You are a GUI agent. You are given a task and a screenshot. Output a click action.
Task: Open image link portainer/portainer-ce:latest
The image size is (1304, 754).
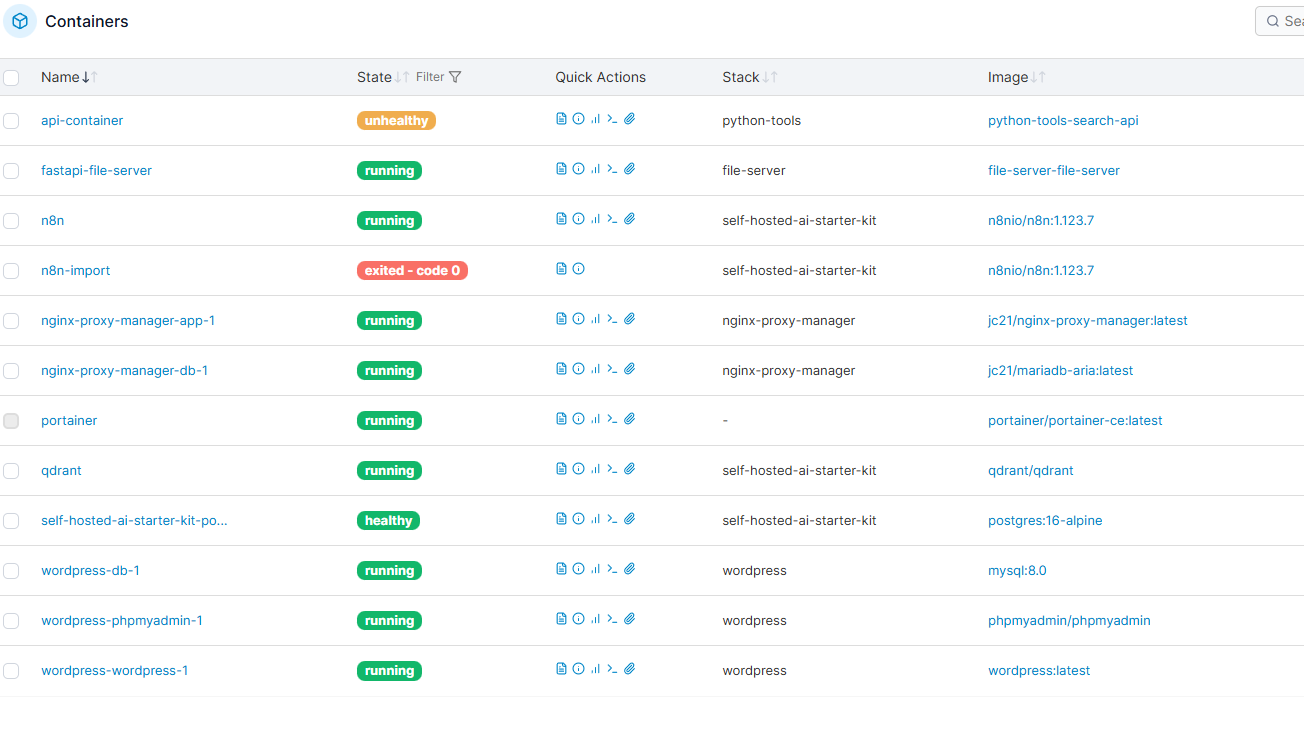click(x=1075, y=421)
